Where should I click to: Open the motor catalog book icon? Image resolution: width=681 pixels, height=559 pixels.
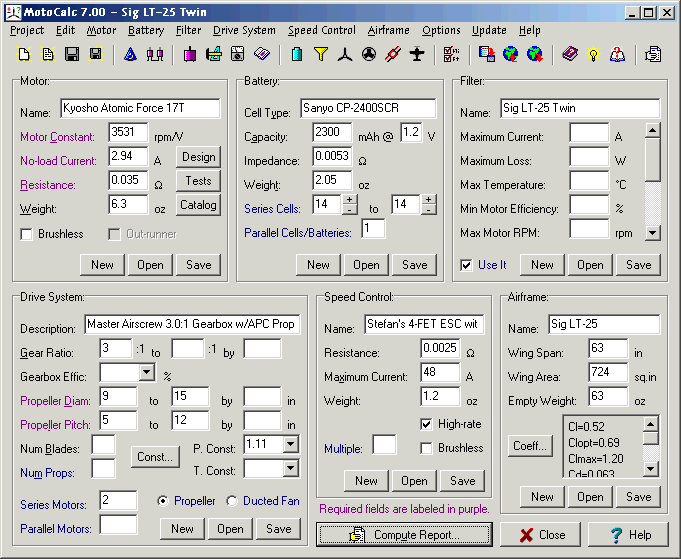(261, 54)
